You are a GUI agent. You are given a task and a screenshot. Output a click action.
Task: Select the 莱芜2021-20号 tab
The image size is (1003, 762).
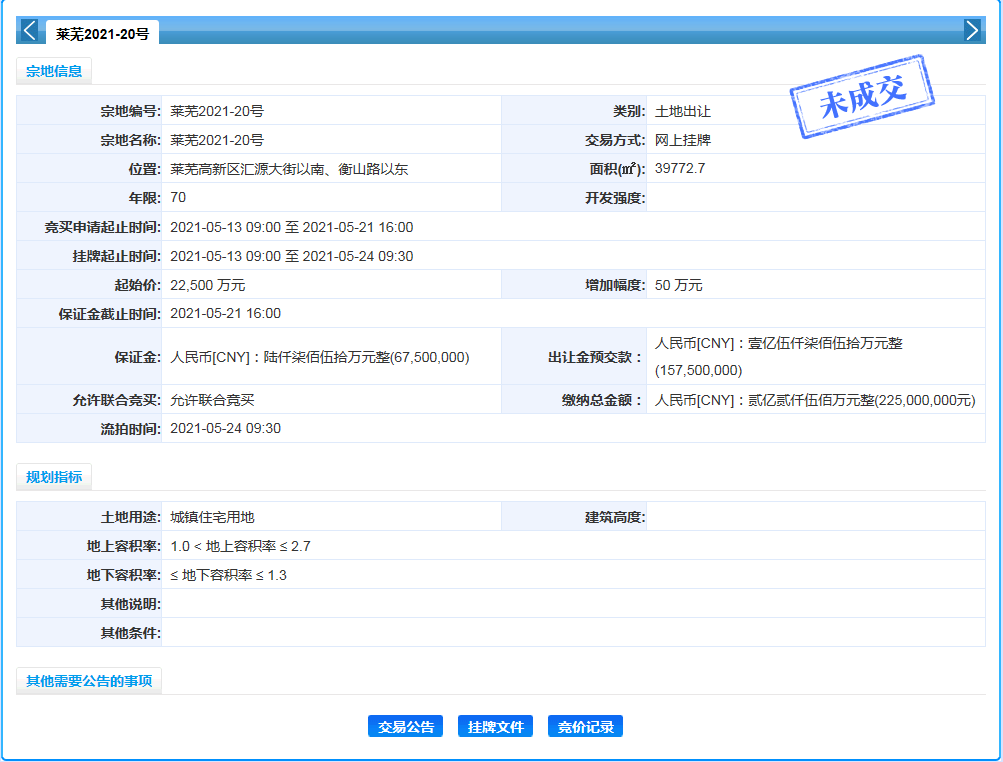(102, 34)
